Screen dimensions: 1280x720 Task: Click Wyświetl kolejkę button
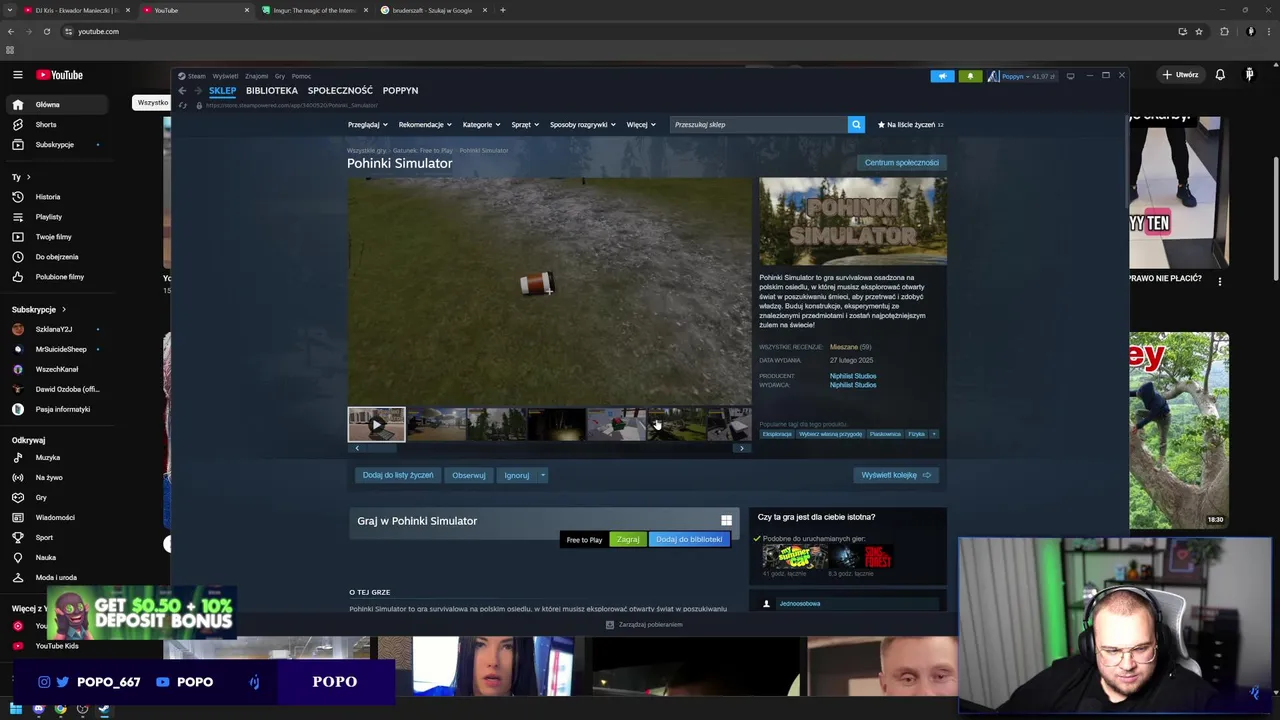(896, 475)
